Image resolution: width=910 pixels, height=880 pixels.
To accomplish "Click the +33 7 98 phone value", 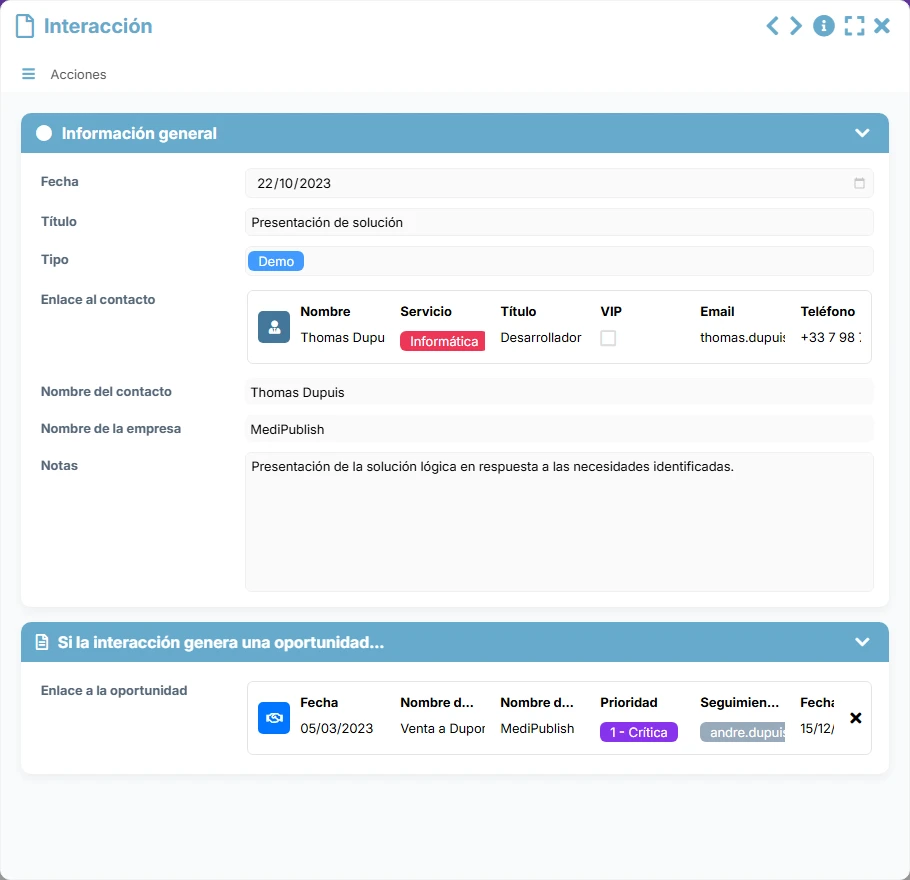I will (x=830, y=338).
